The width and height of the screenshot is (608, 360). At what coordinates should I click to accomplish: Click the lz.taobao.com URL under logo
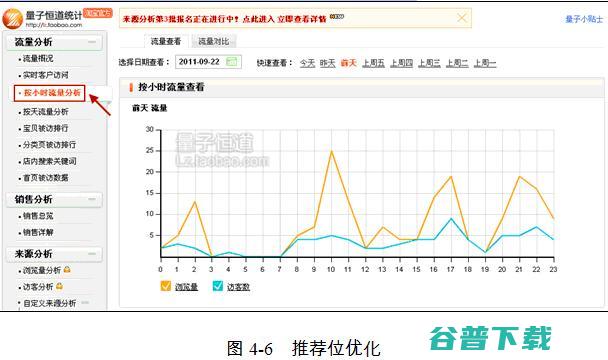tap(54, 25)
